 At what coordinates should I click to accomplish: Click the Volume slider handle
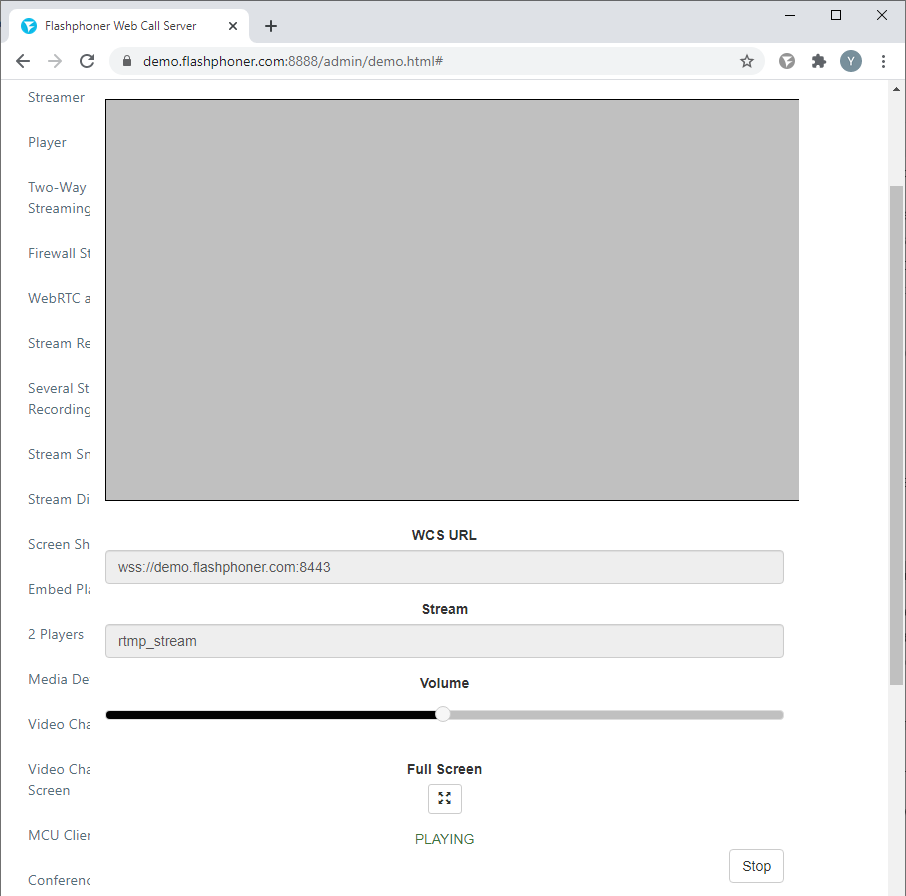coord(443,714)
